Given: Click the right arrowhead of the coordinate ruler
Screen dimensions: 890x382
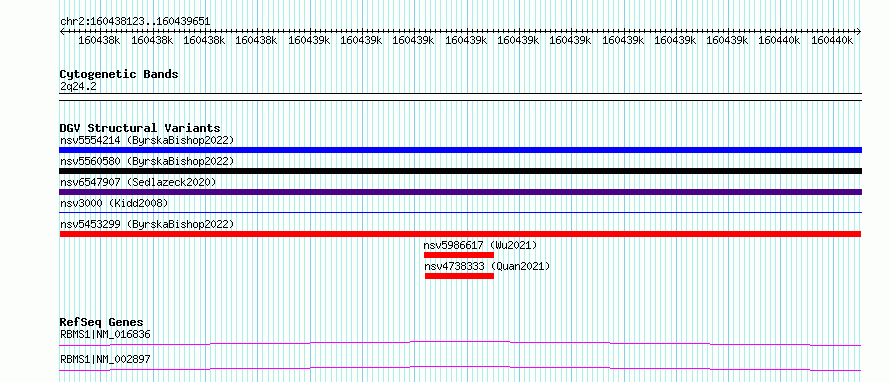Looking at the screenshot, I should (858, 32).
